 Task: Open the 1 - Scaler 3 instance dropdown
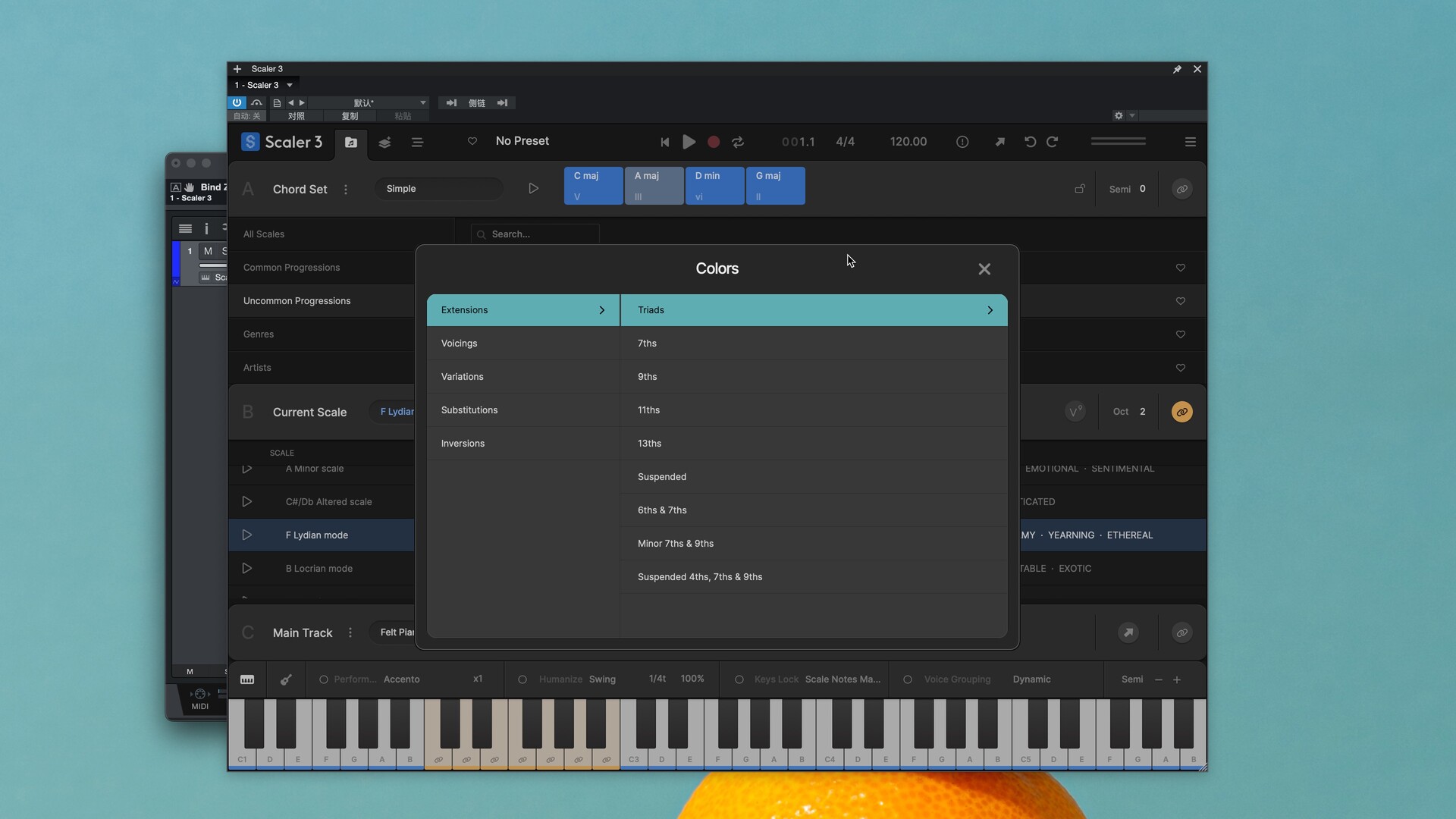click(x=264, y=85)
